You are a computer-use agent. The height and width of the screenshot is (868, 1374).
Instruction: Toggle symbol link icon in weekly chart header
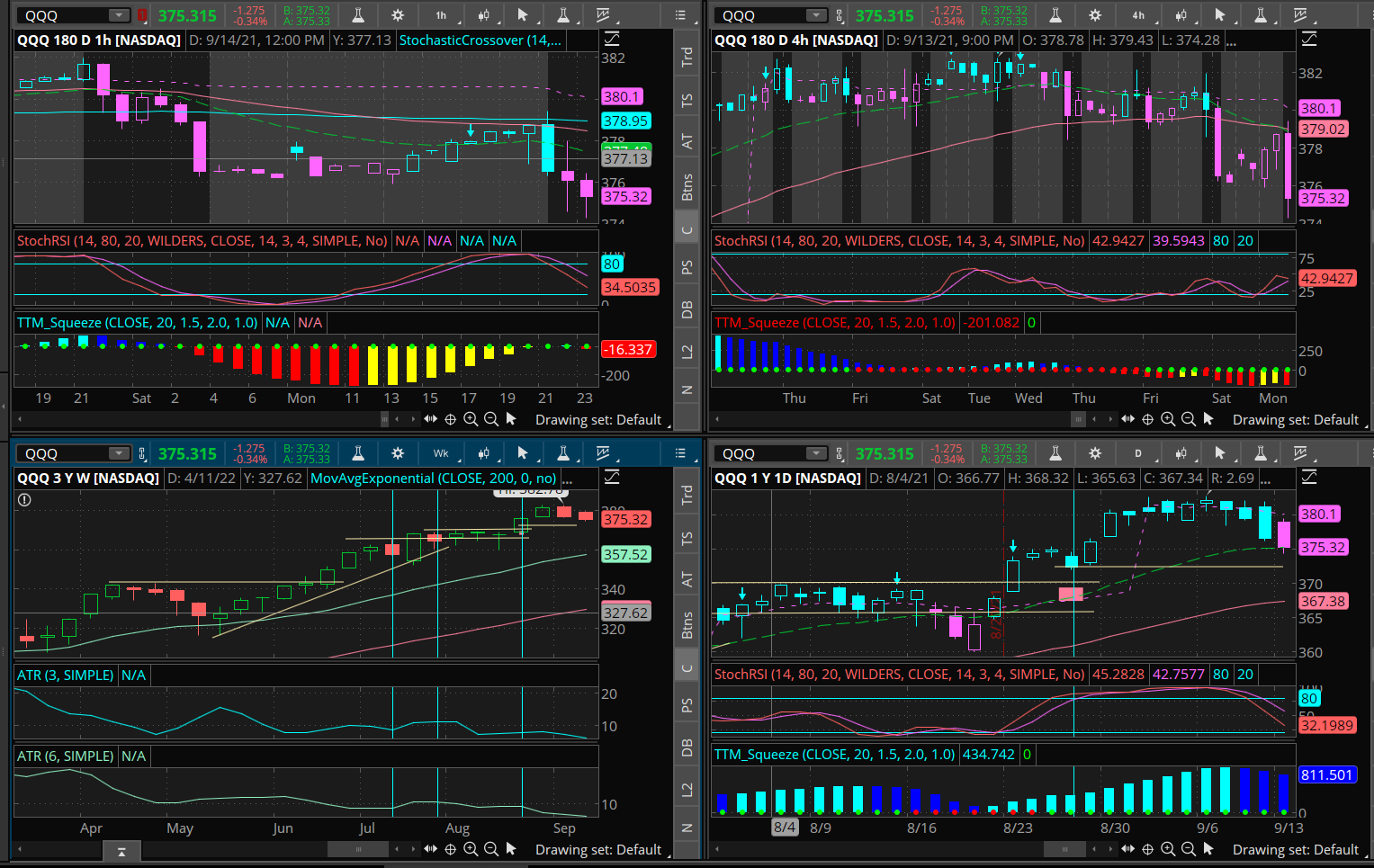[142, 453]
